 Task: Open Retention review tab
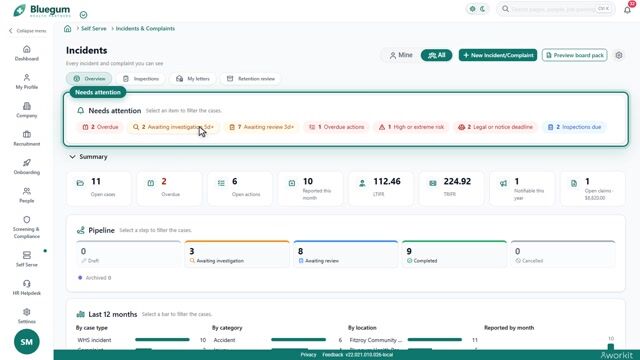point(251,79)
